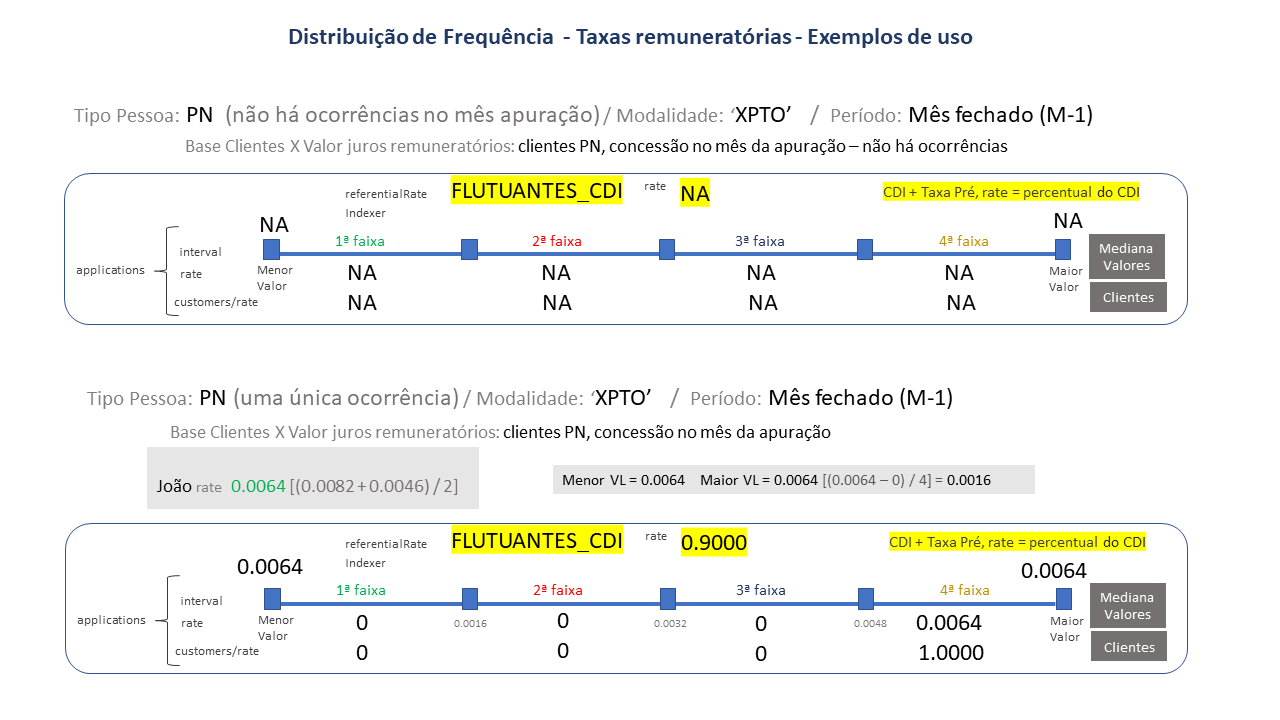
Task: Open Mediana Valores box in lower diagram
Action: [1127, 606]
